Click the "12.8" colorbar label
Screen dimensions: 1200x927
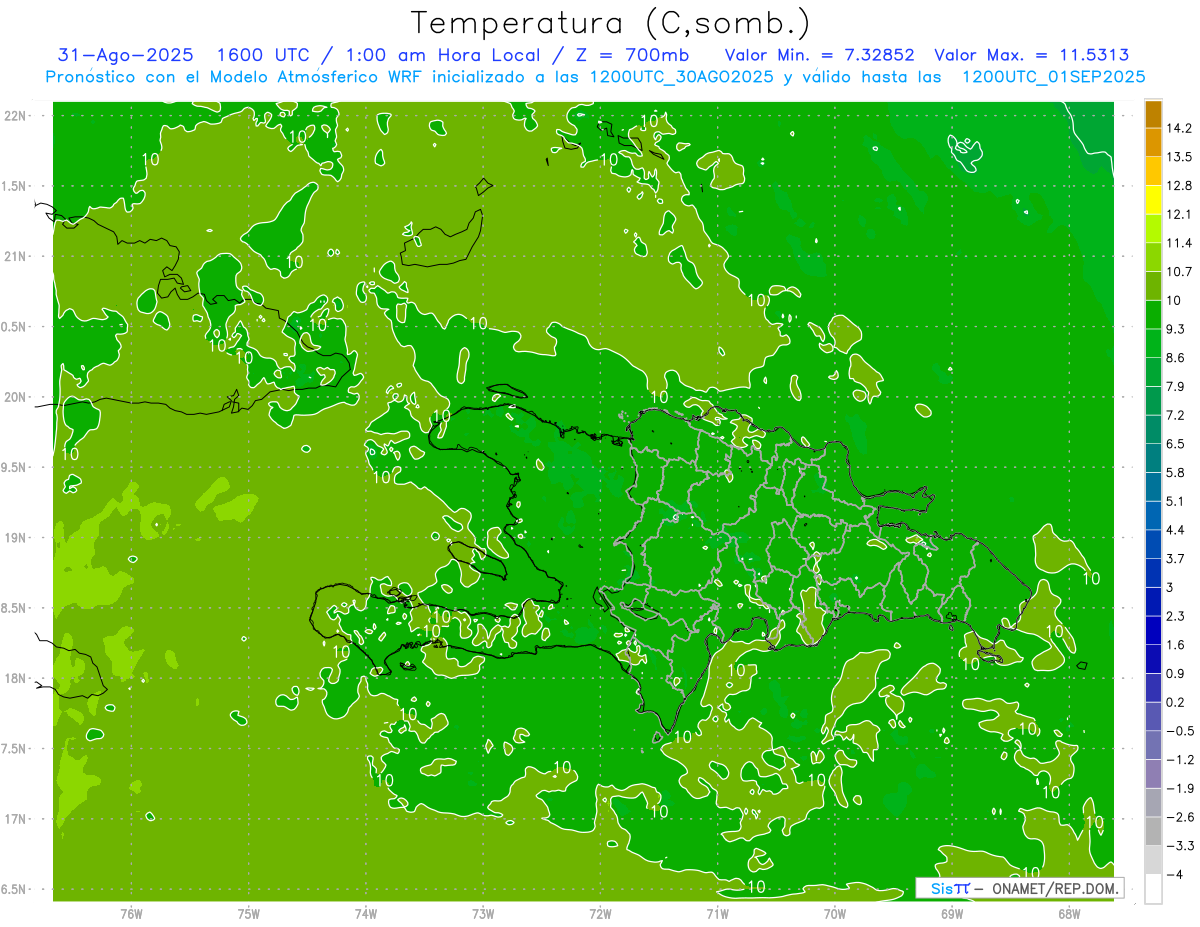pyautogui.click(x=1179, y=186)
